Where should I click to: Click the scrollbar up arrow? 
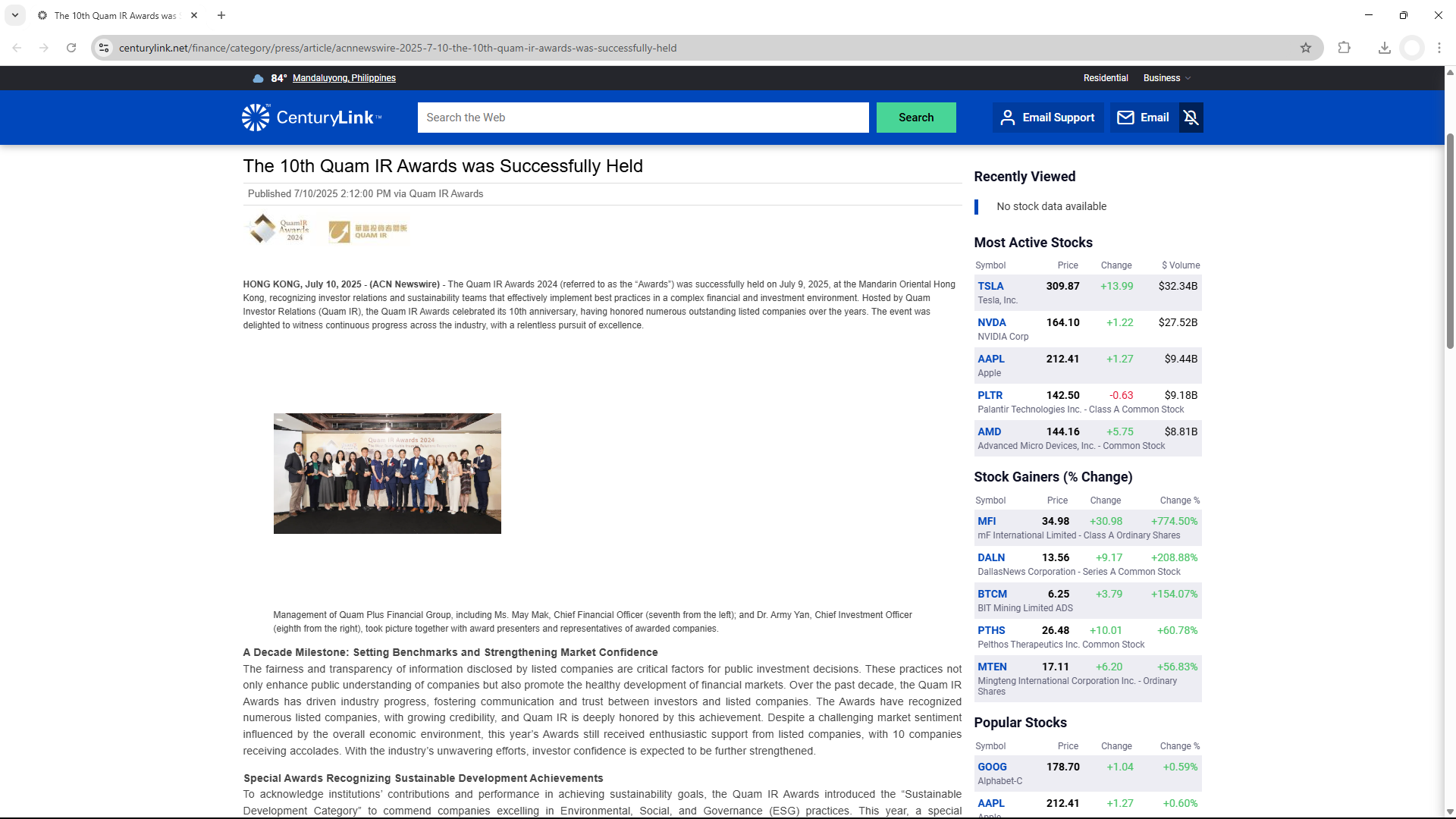coord(1450,73)
